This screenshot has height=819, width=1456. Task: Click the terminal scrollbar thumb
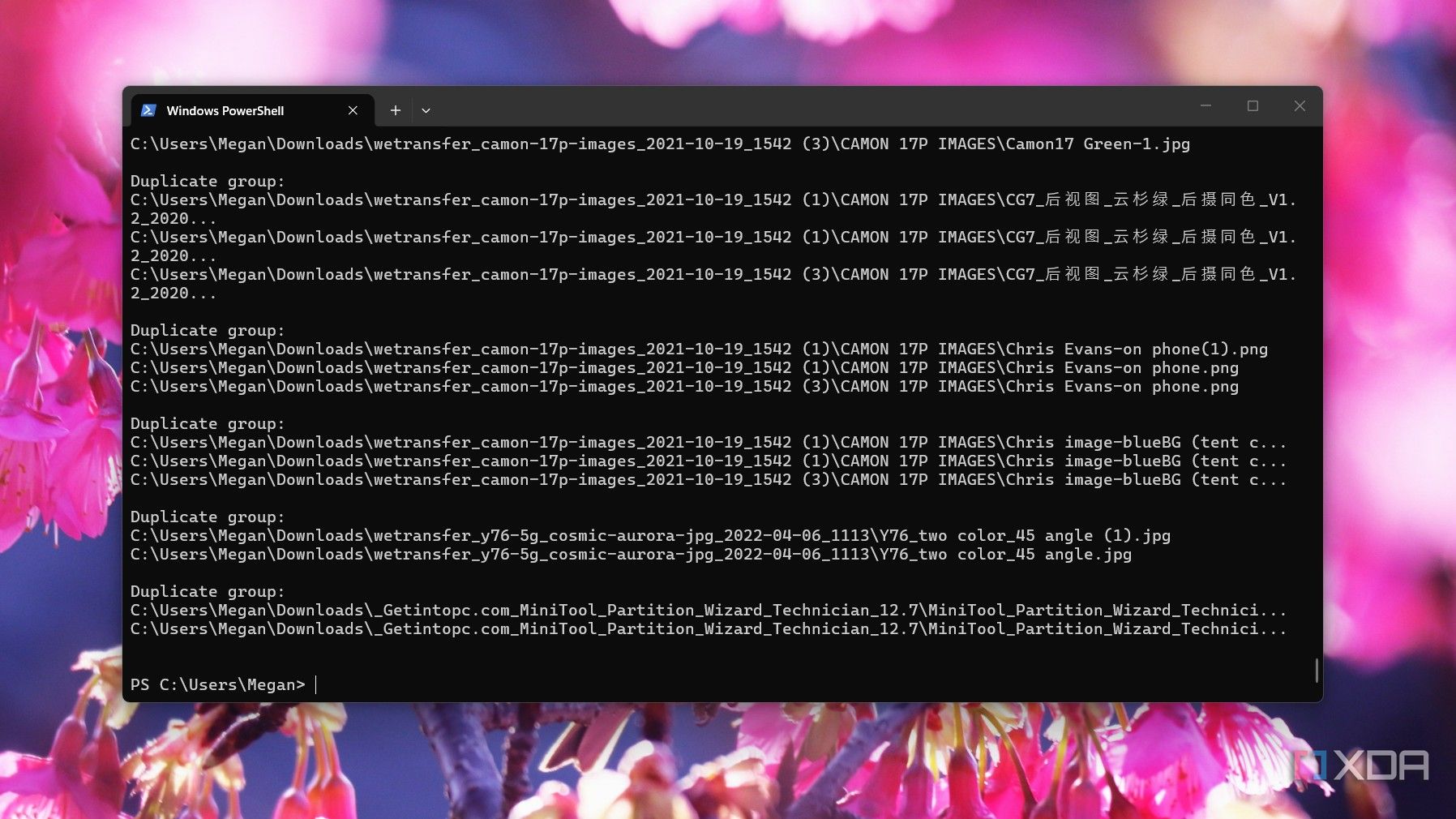(x=1316, y=670)
